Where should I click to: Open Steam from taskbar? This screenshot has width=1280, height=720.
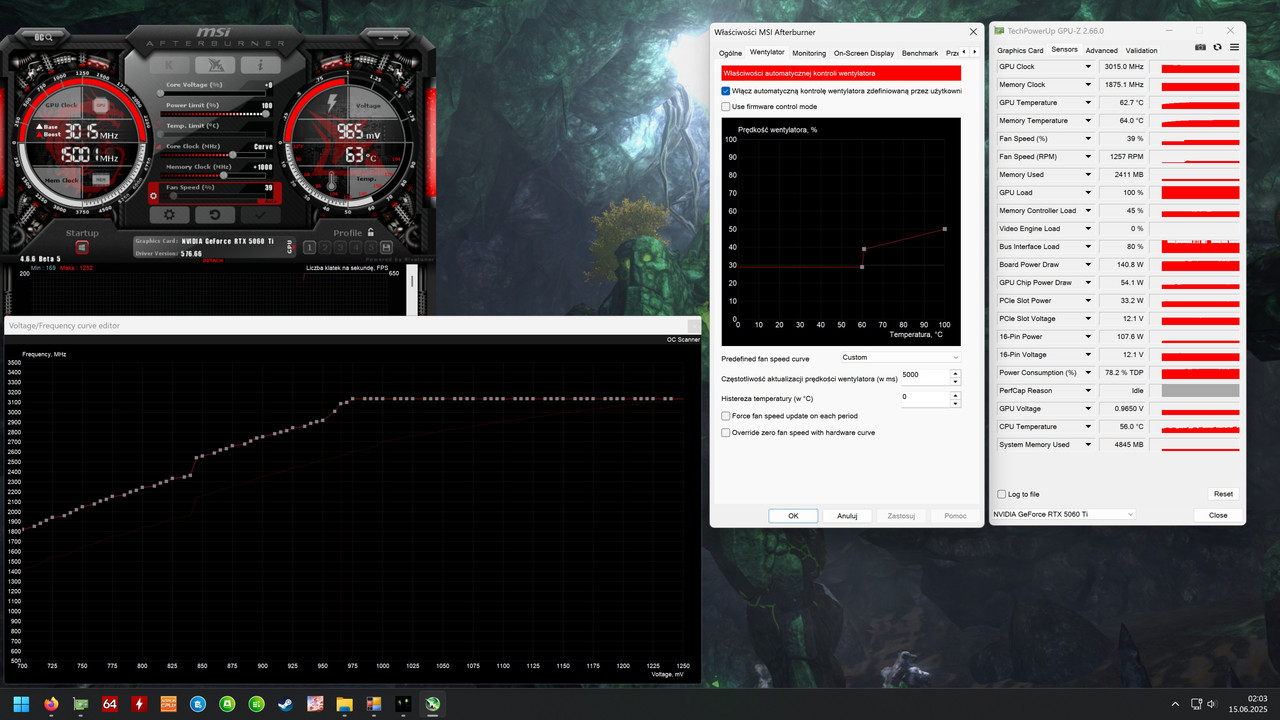coord(286,704)
